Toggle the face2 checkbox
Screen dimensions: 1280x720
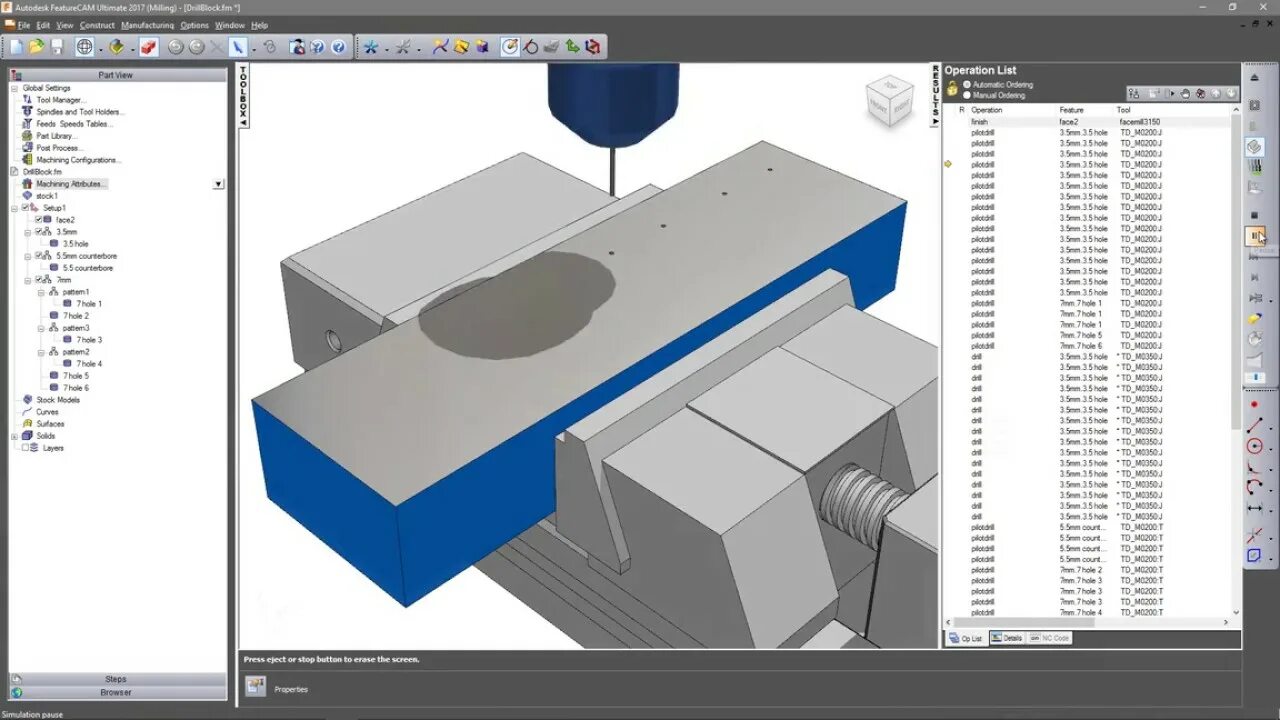(x=39, y=220)
